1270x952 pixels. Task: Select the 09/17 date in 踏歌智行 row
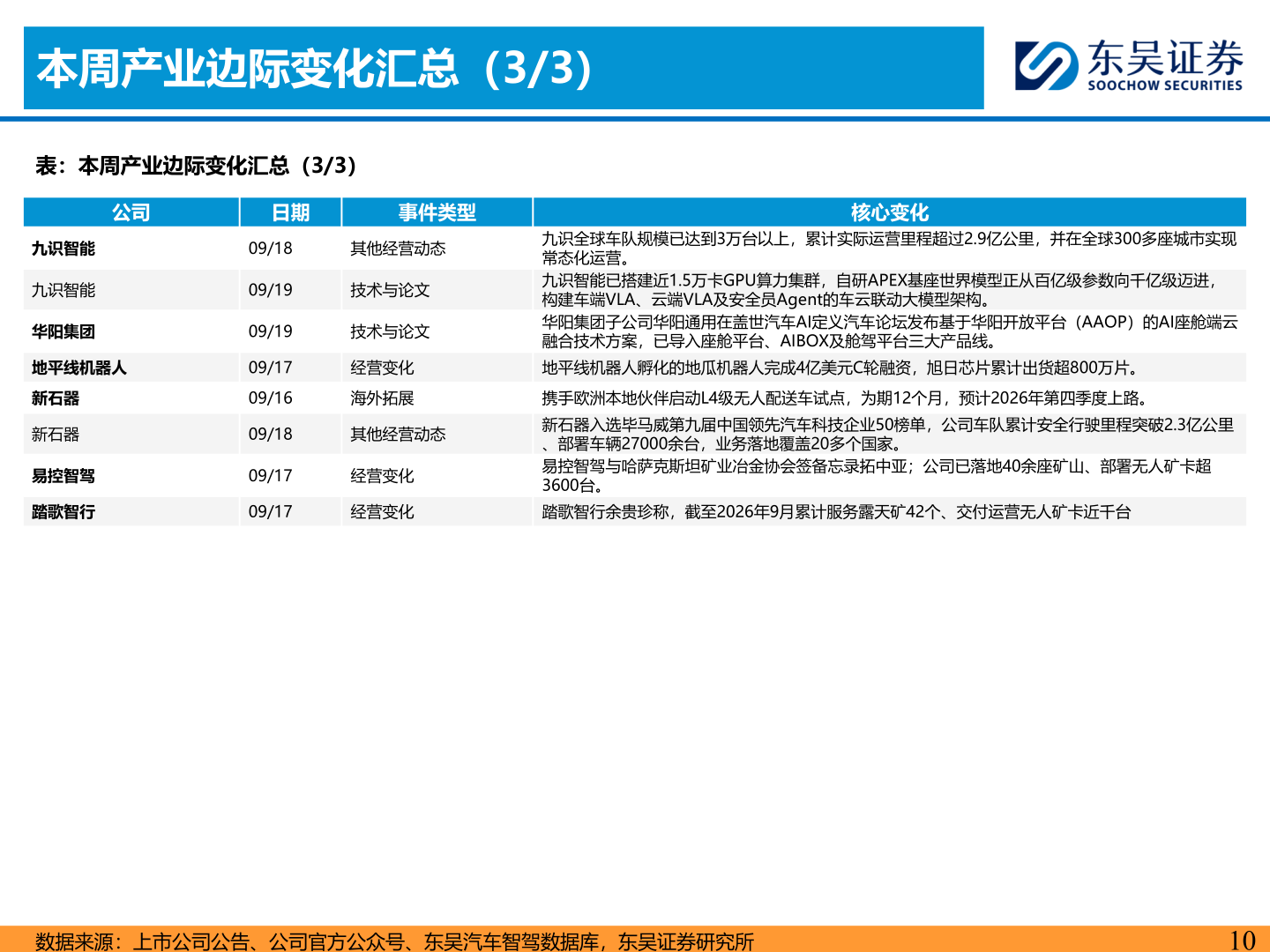tap(271, 512)
